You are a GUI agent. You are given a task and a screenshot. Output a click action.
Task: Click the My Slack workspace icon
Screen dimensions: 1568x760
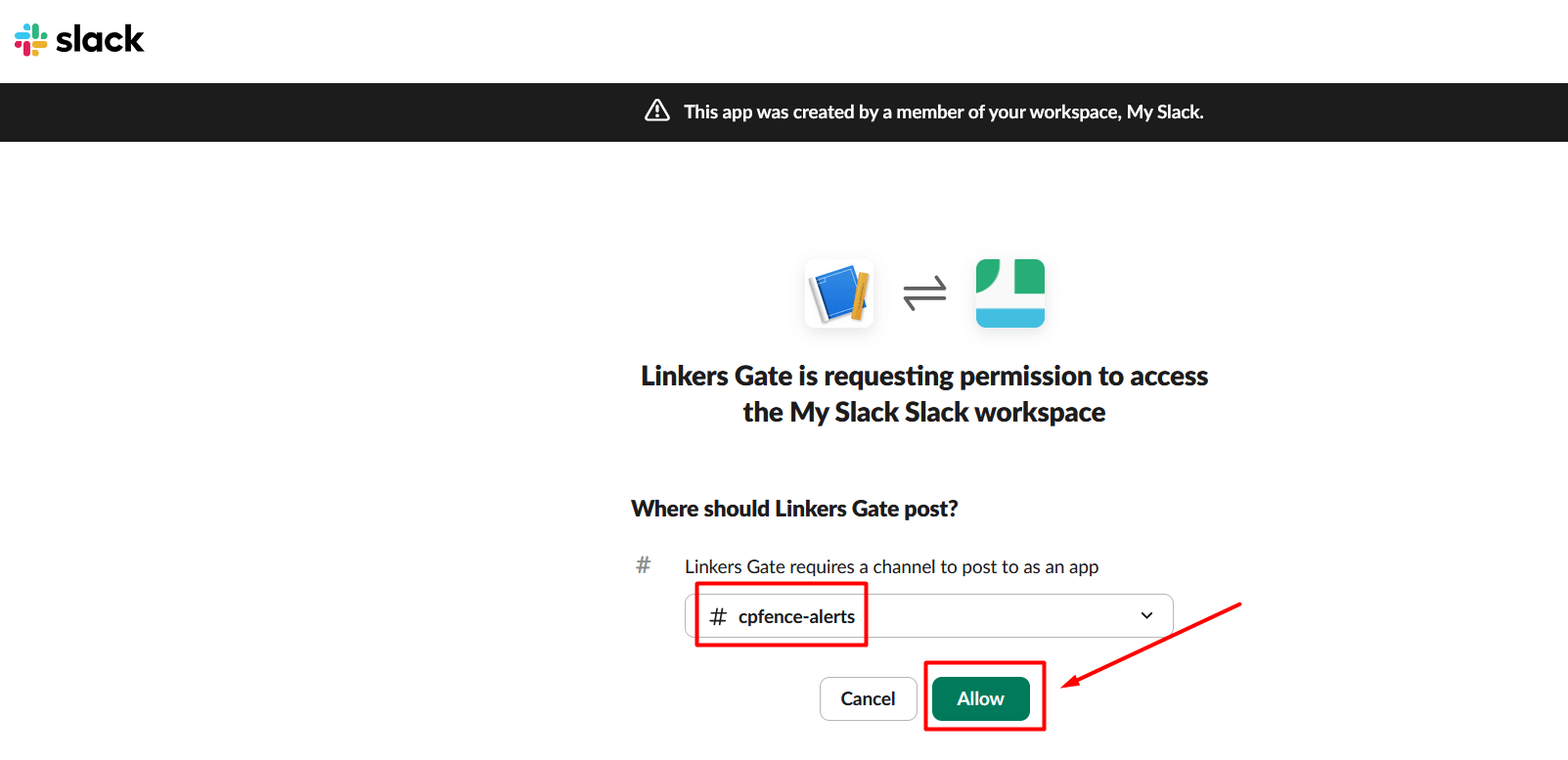tap(1010, 293)
